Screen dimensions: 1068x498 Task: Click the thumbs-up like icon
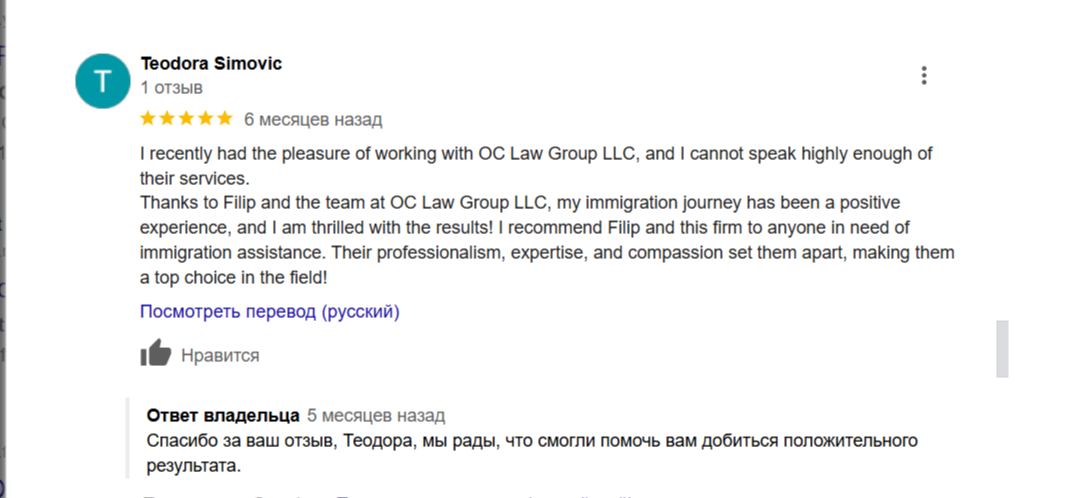point(156,354)
